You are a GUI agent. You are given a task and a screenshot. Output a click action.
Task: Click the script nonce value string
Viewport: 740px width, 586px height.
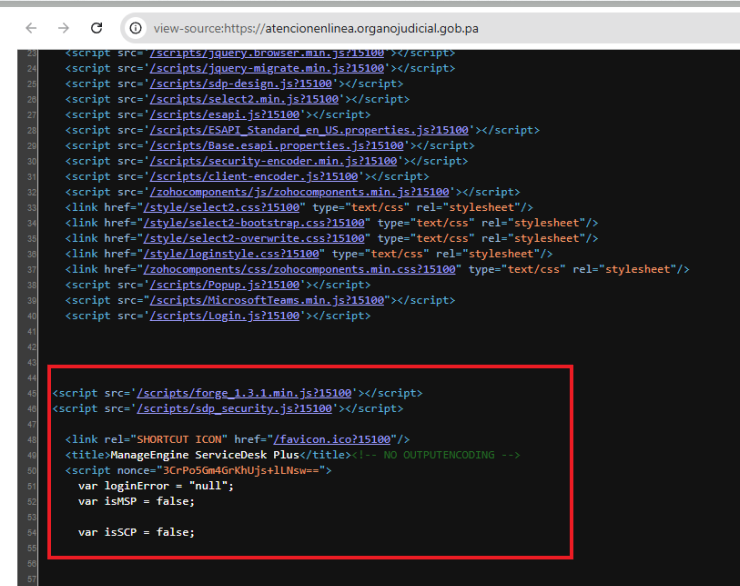pyautogui.click(x=241, y=471)
